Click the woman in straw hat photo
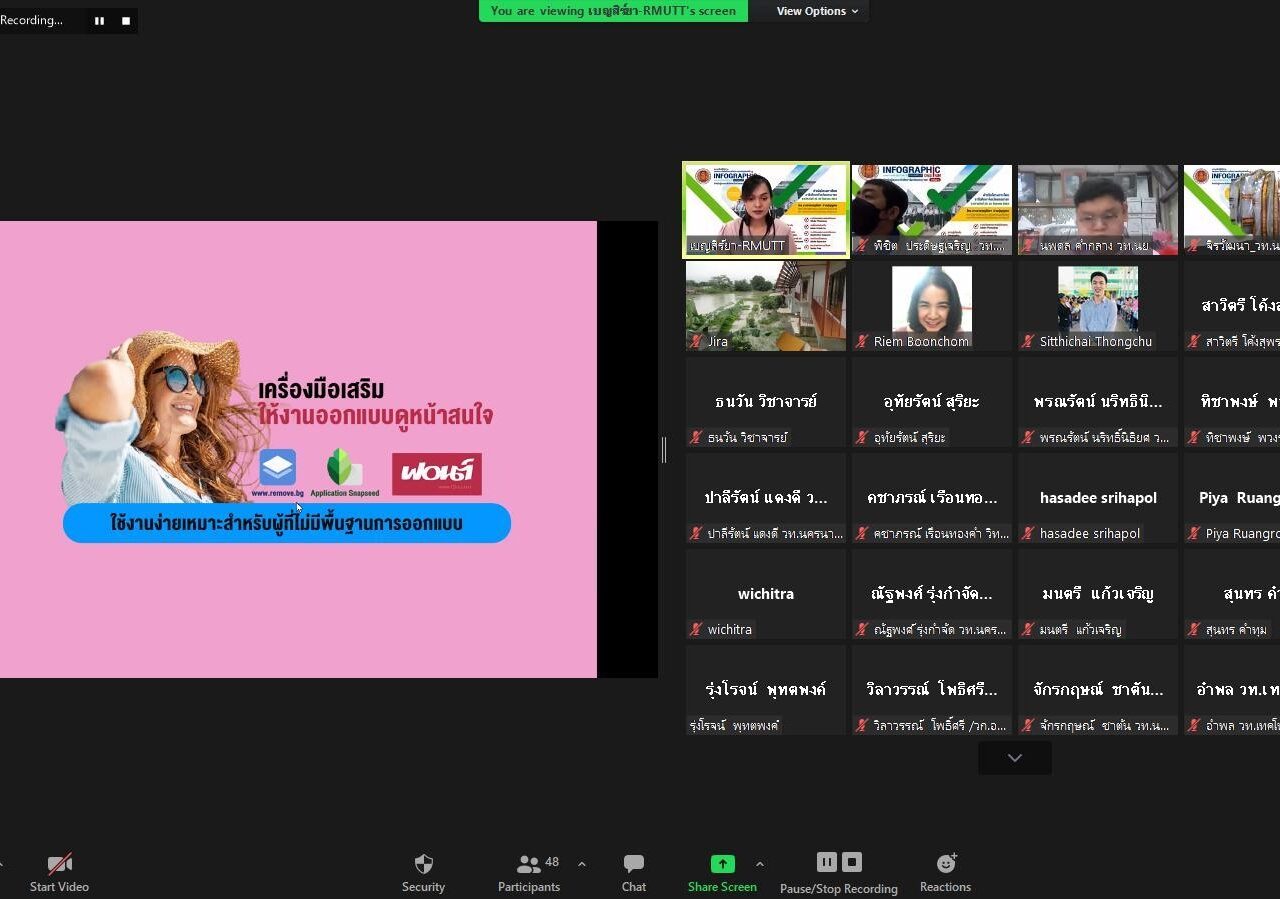Viewport: 1280px width, 899px height. [155, 417]
